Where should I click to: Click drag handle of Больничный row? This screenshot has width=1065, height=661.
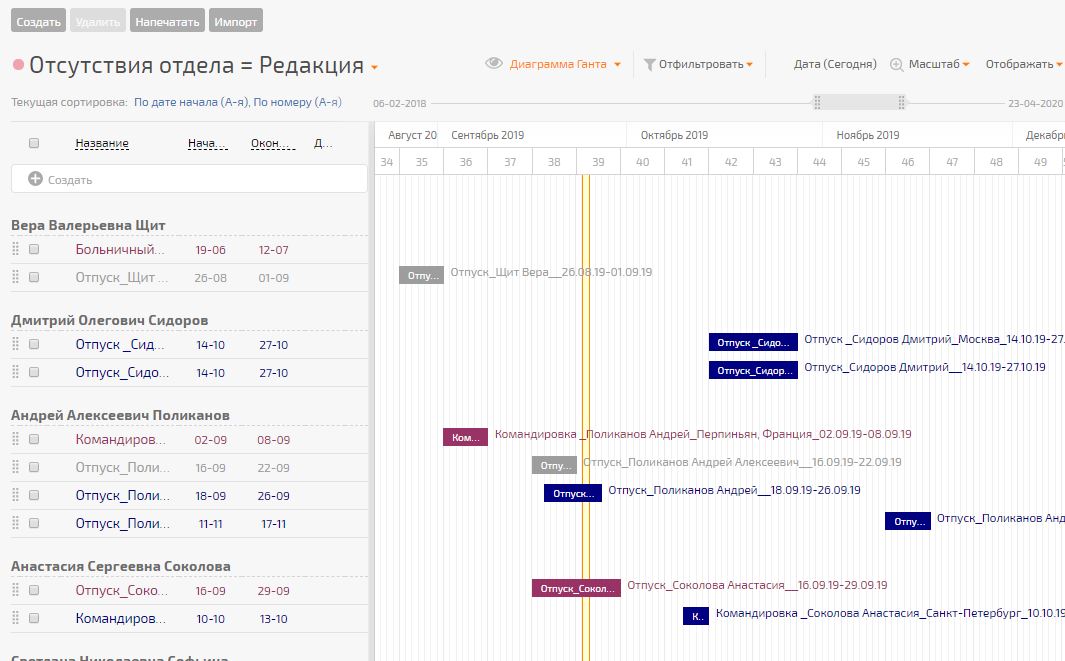[x=15, y=250]
